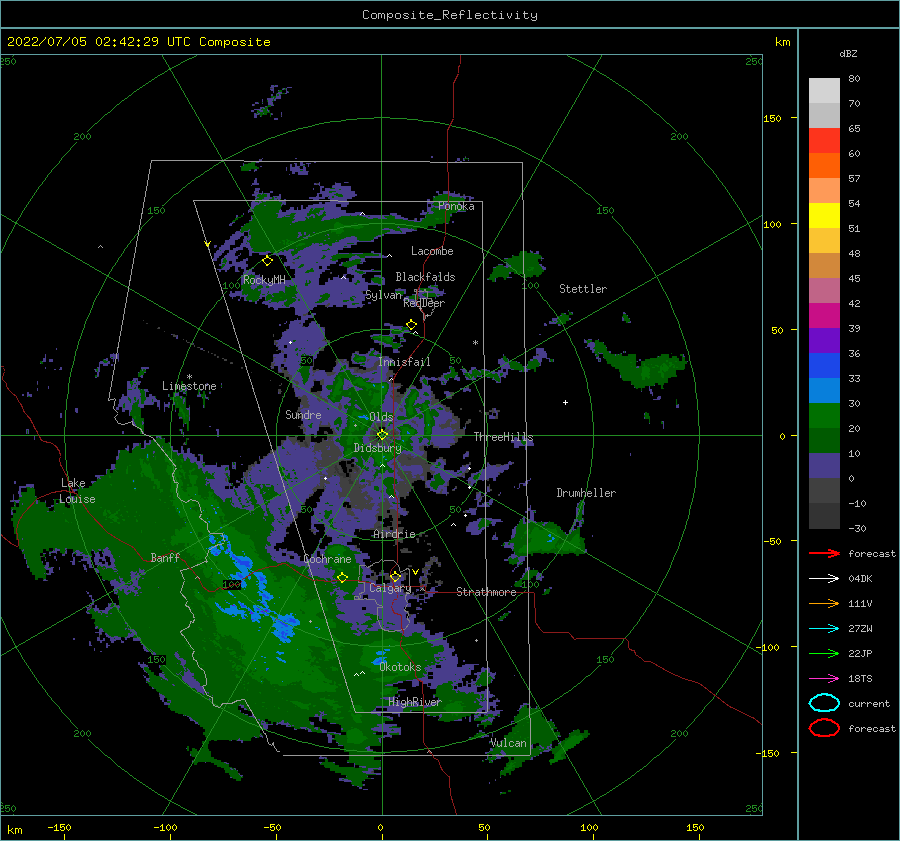This screenshot has height=841, width=900.
Task: Click the green 20 dBZ color swatch
Action: click(x=824, y=416)
